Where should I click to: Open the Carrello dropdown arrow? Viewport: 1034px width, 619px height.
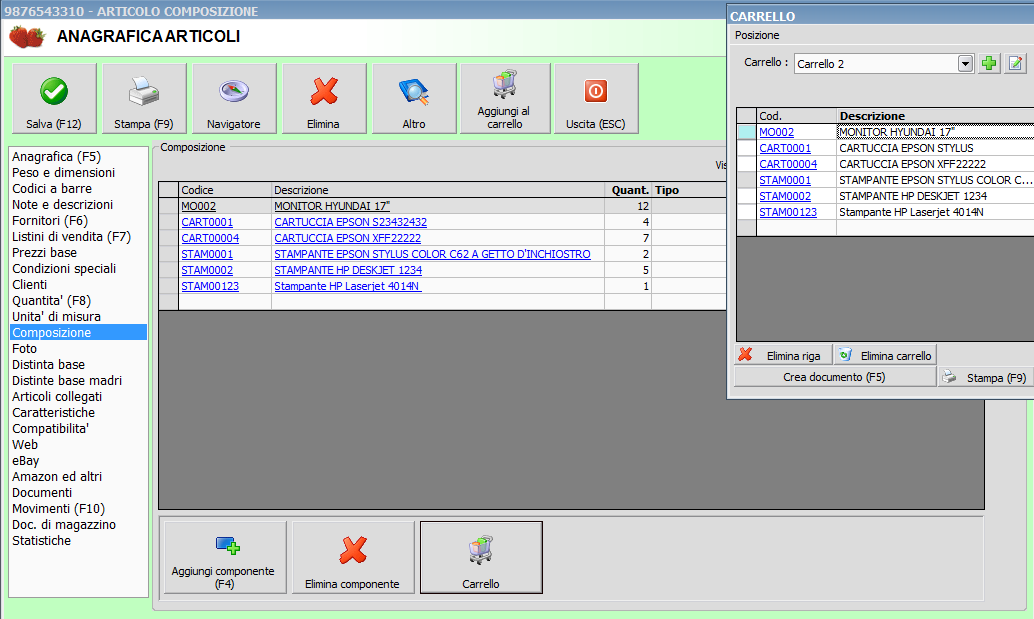[x=965, y=64]
